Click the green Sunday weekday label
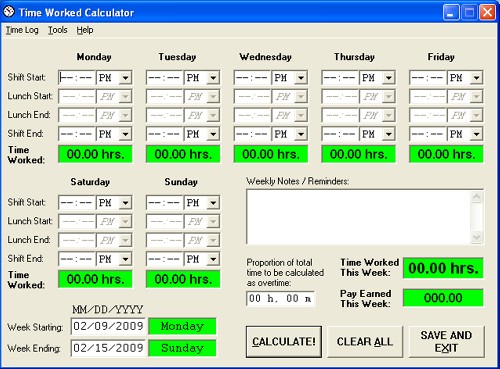Screen dimensions: 500x369 182,348
